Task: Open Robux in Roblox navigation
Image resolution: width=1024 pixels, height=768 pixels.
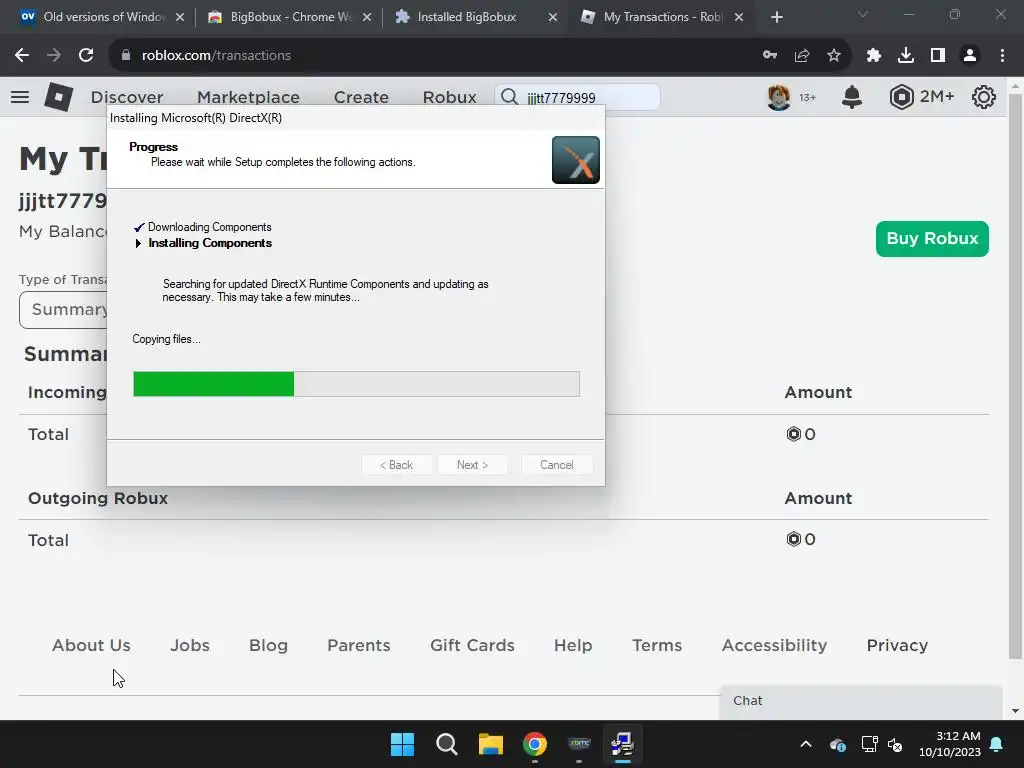Action: [449, 97]
